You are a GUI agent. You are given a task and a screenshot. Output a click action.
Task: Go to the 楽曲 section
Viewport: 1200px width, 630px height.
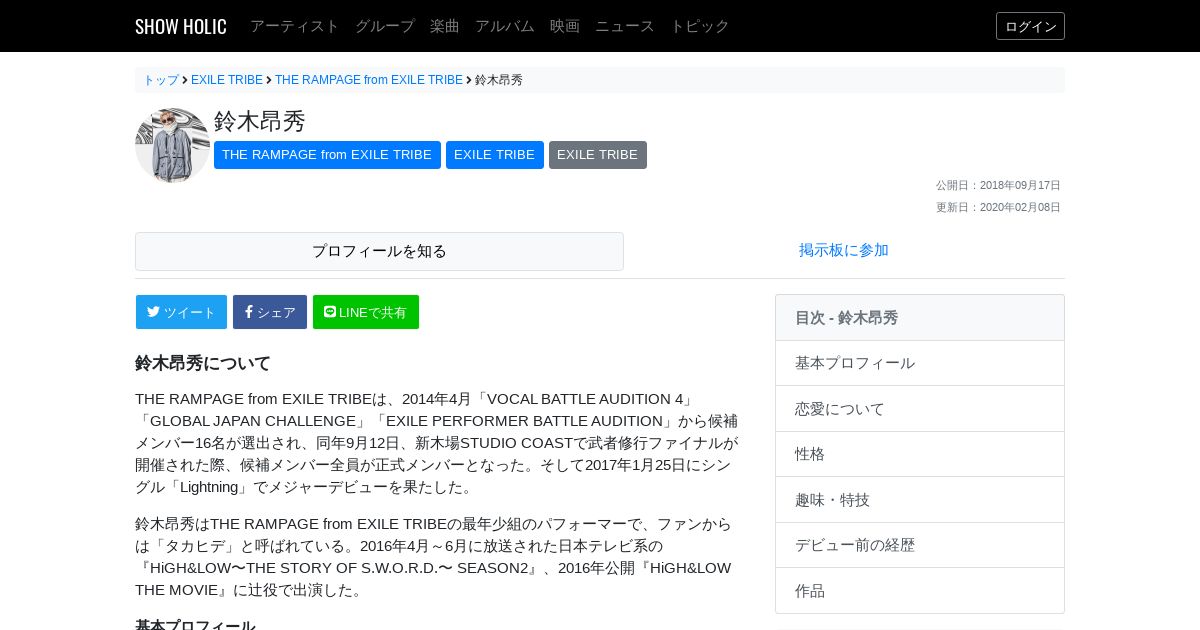[x=445, y=26]
